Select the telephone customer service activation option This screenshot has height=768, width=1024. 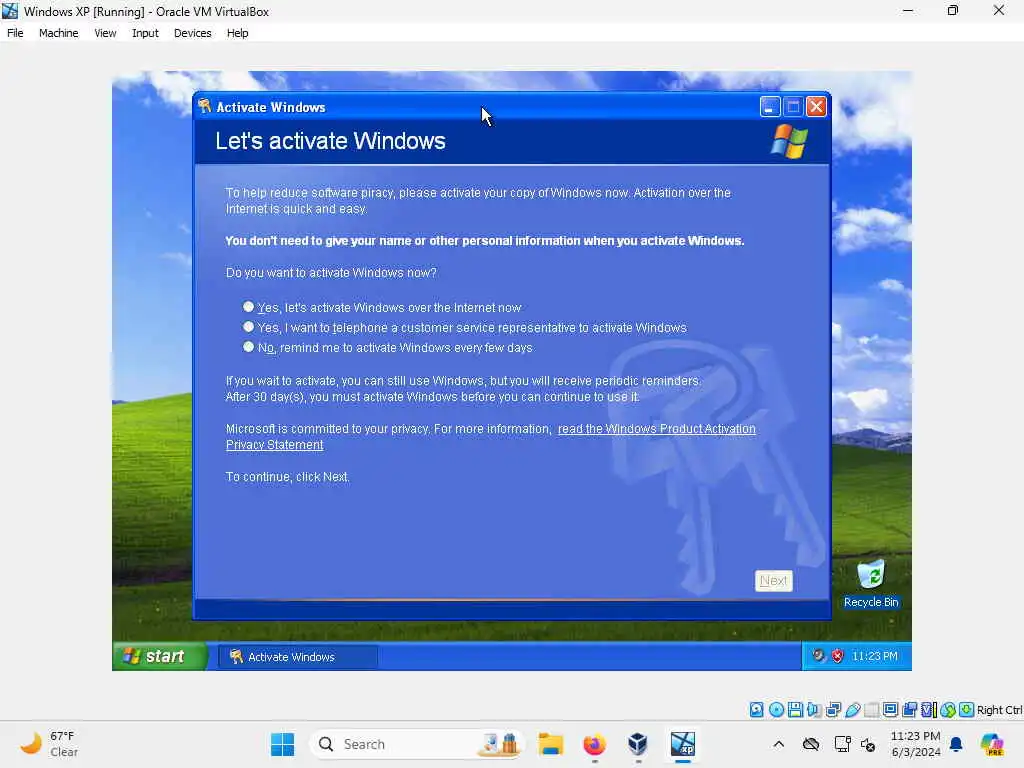pos(248,327)
